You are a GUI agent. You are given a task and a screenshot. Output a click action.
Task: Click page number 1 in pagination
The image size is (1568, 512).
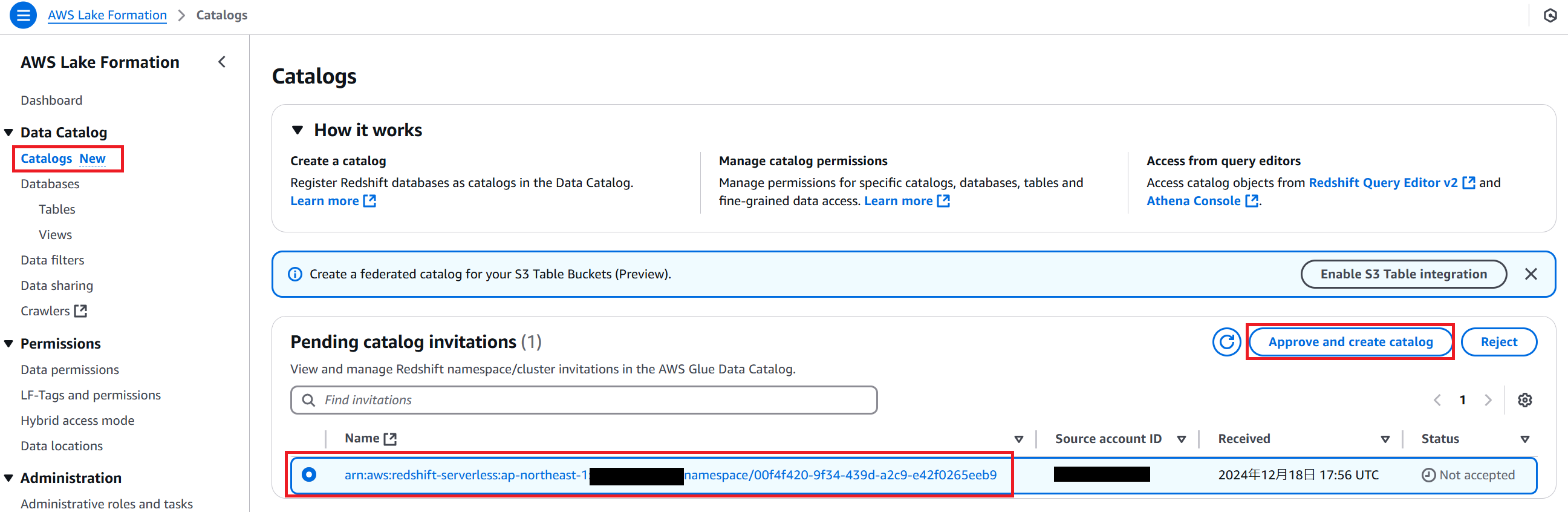tap(1462, 400)
